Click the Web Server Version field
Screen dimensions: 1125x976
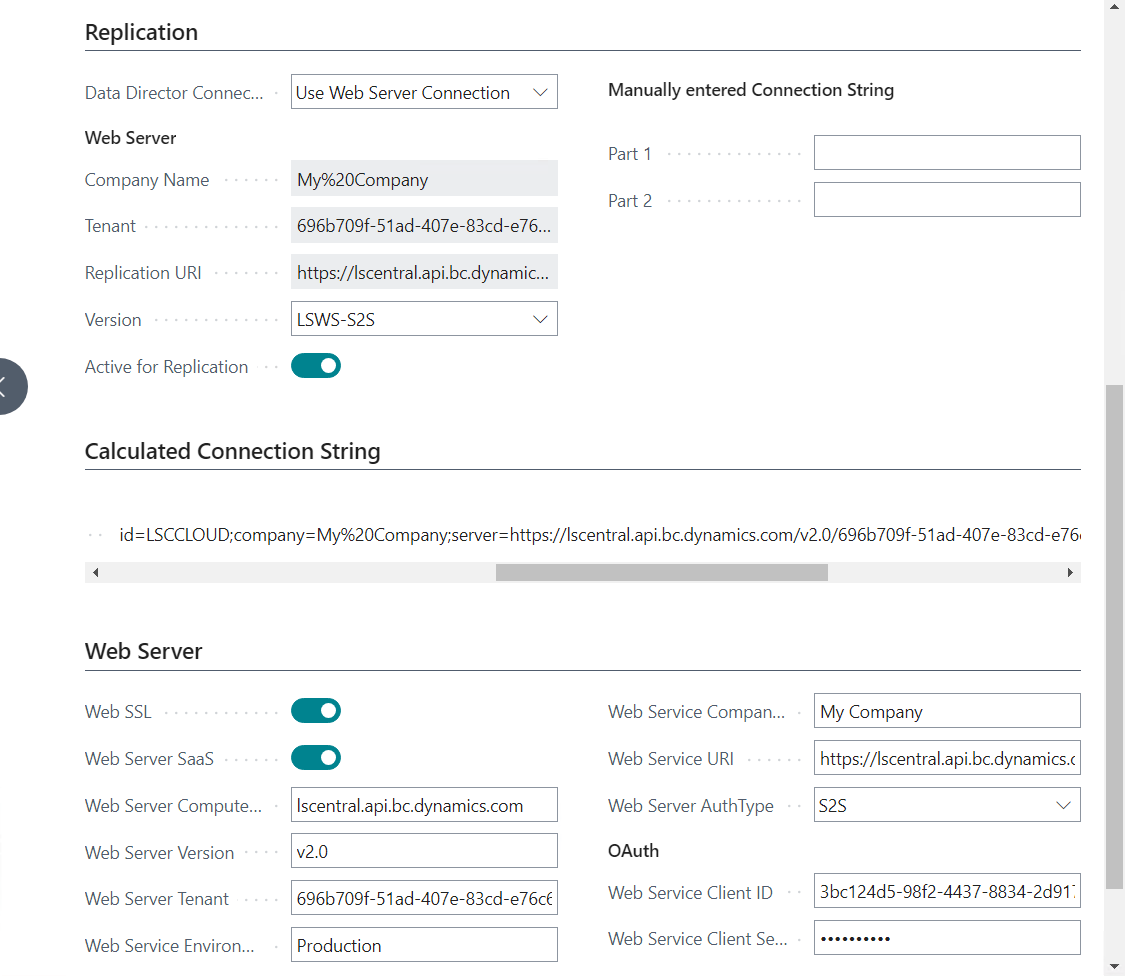point(424,852)
